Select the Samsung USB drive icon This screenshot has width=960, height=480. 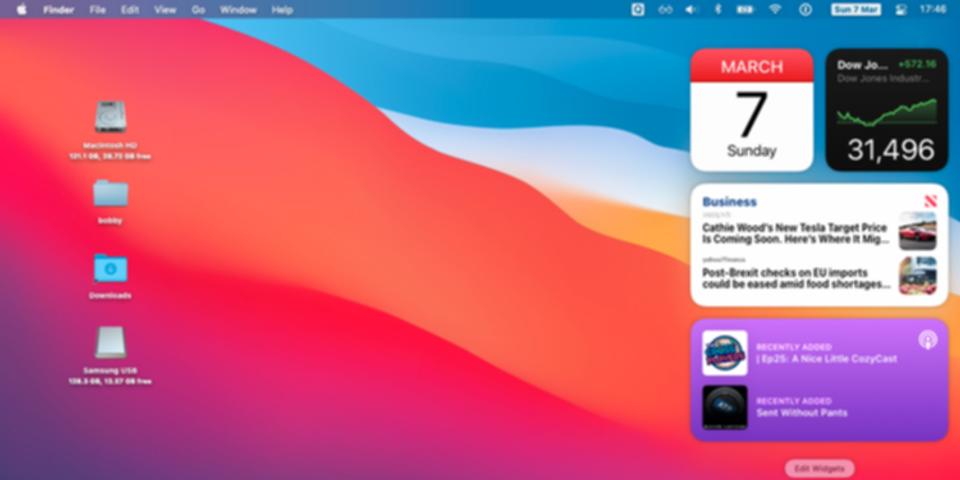[110, 342]
